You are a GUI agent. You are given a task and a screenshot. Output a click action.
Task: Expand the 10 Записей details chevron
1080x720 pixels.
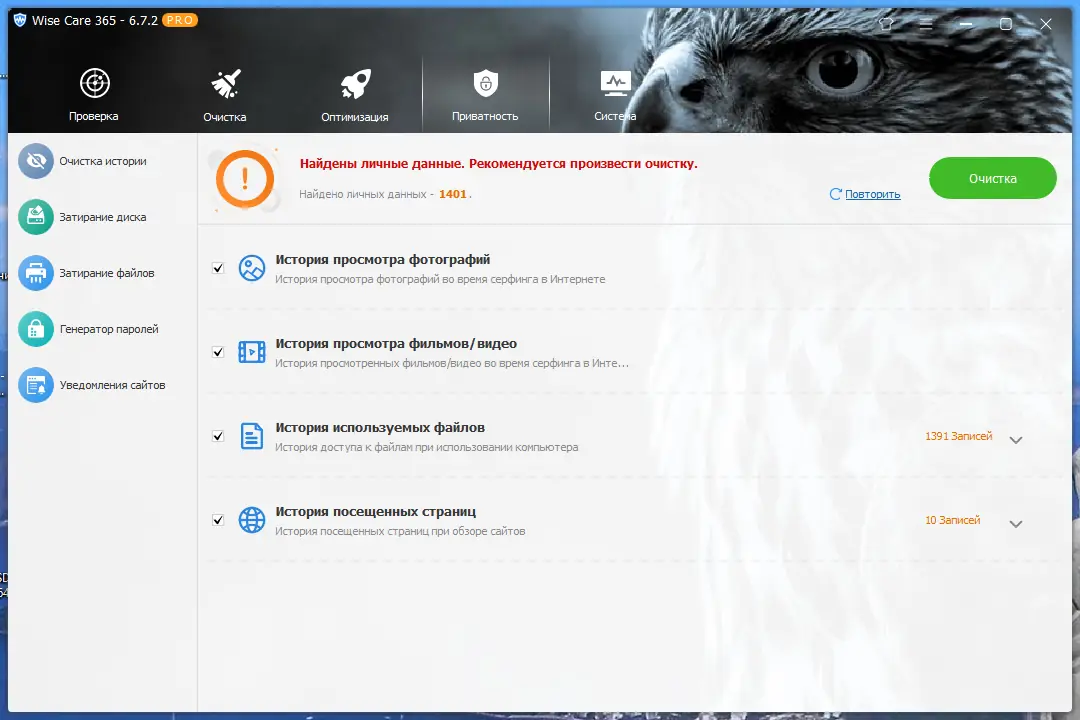click(x=1016, y=524)
